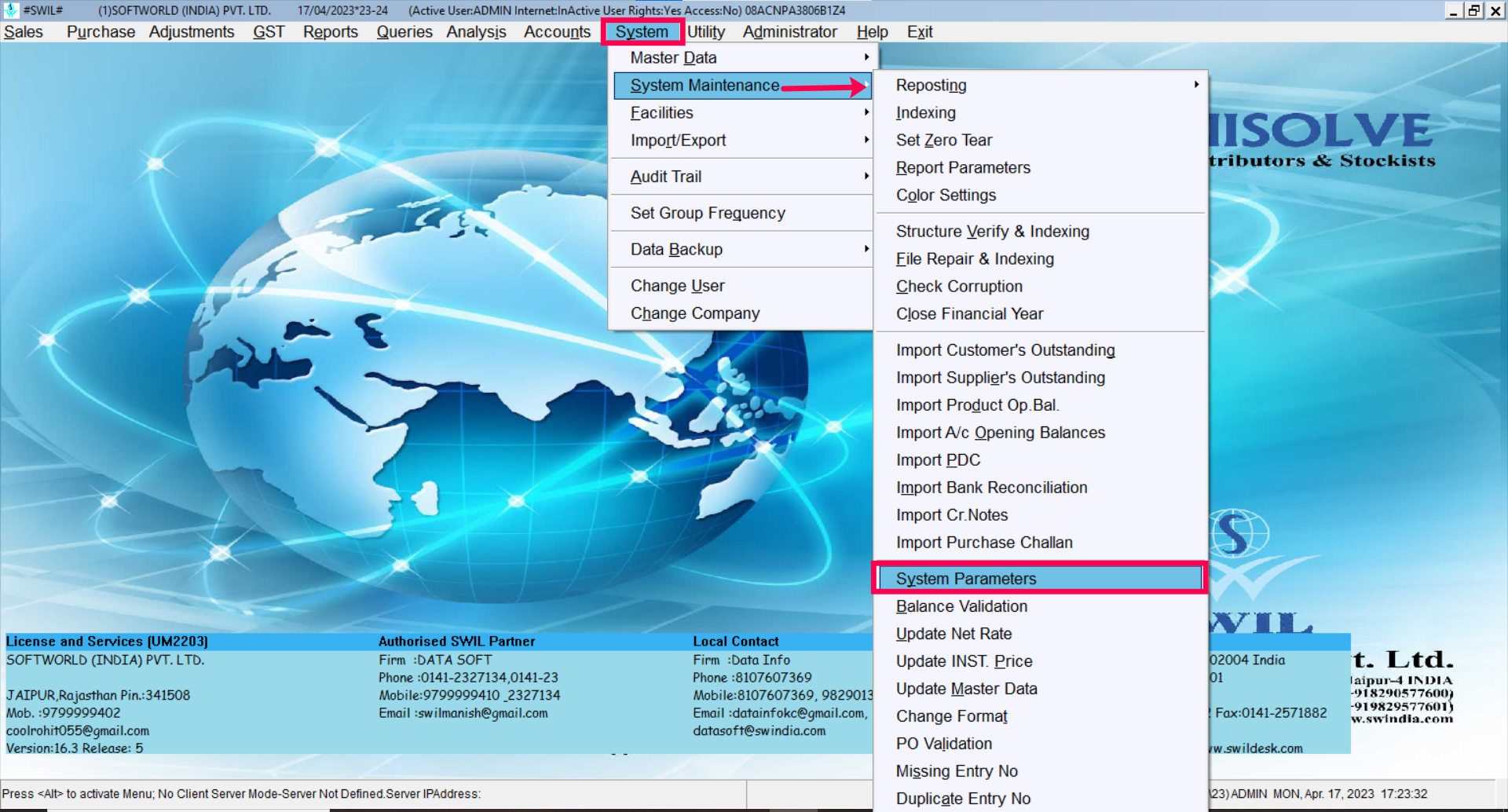1508x812 pixels.
Task: Select Balance Validation
Action: click(x=1041, y=606)
